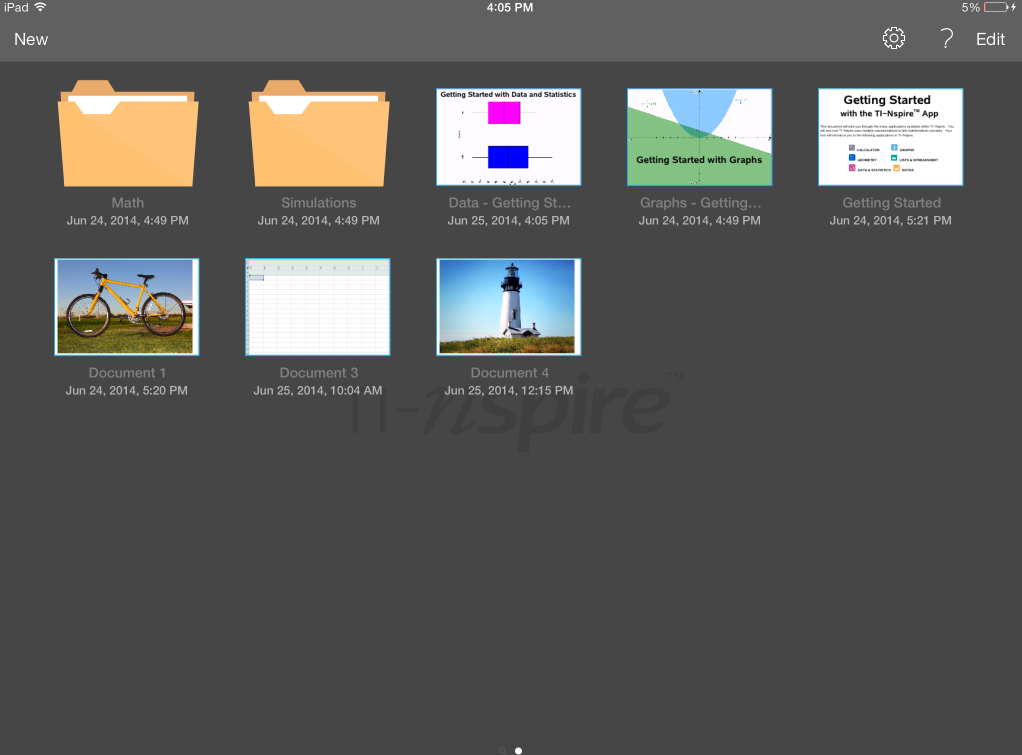Tap the Help question mark icon
Viewport: 1022px width, 755px height.
[945, 39]
